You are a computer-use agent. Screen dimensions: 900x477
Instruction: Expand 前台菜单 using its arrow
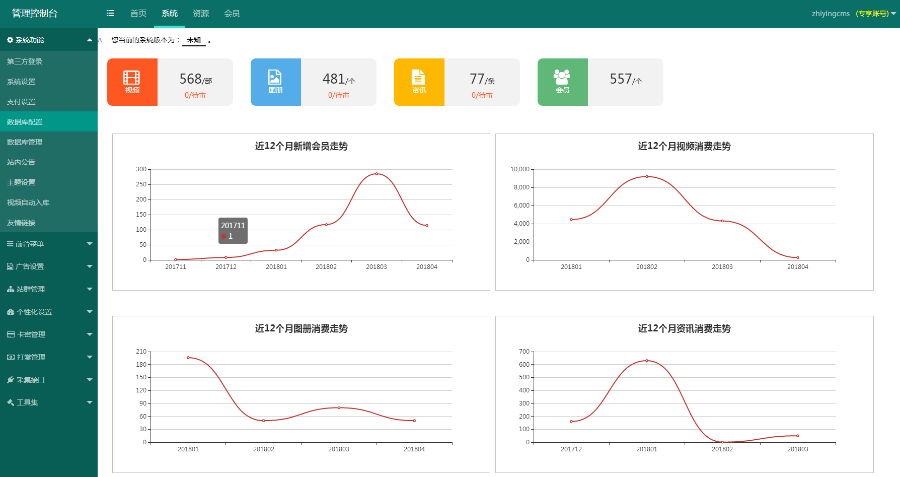click(x=90, y=244)
